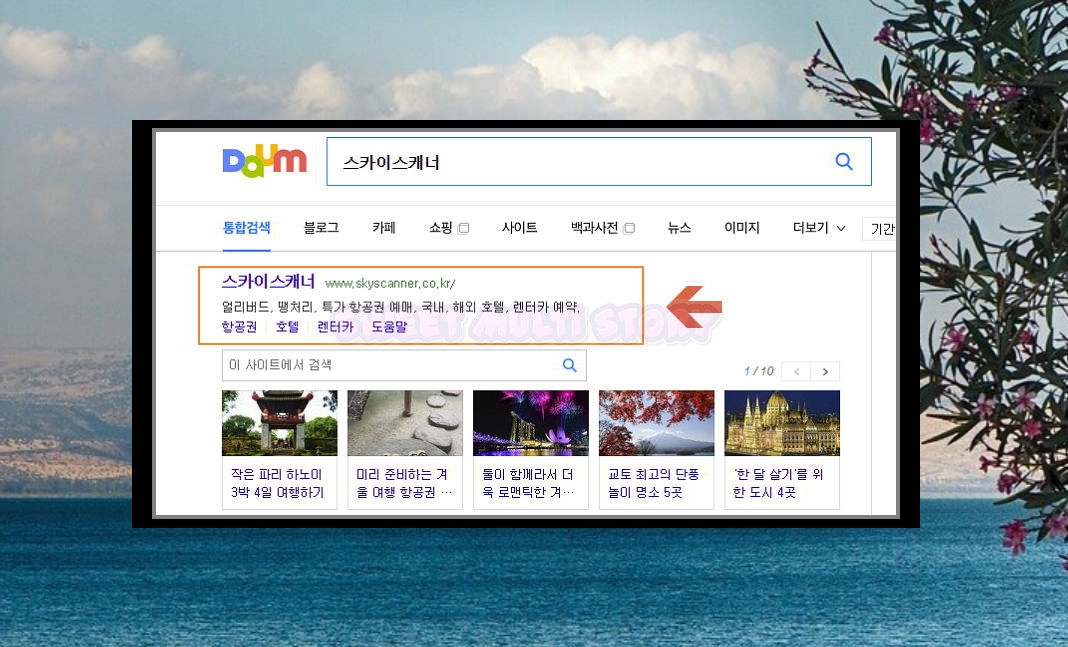Click the magnifier icon in site search box
Viewport: 1068px width, 647px height.
click(x=569, y=365)
